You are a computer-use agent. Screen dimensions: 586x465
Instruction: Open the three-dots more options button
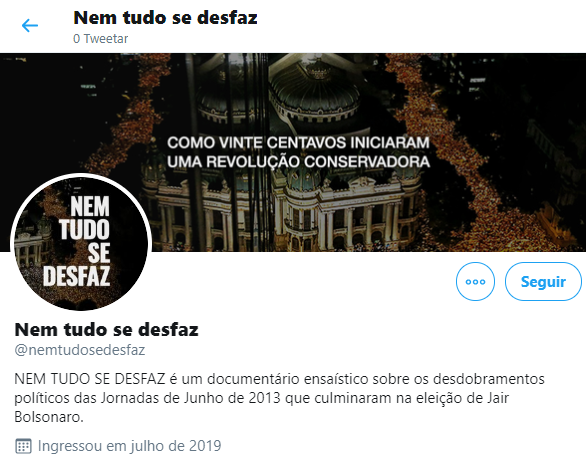point(475,281)
